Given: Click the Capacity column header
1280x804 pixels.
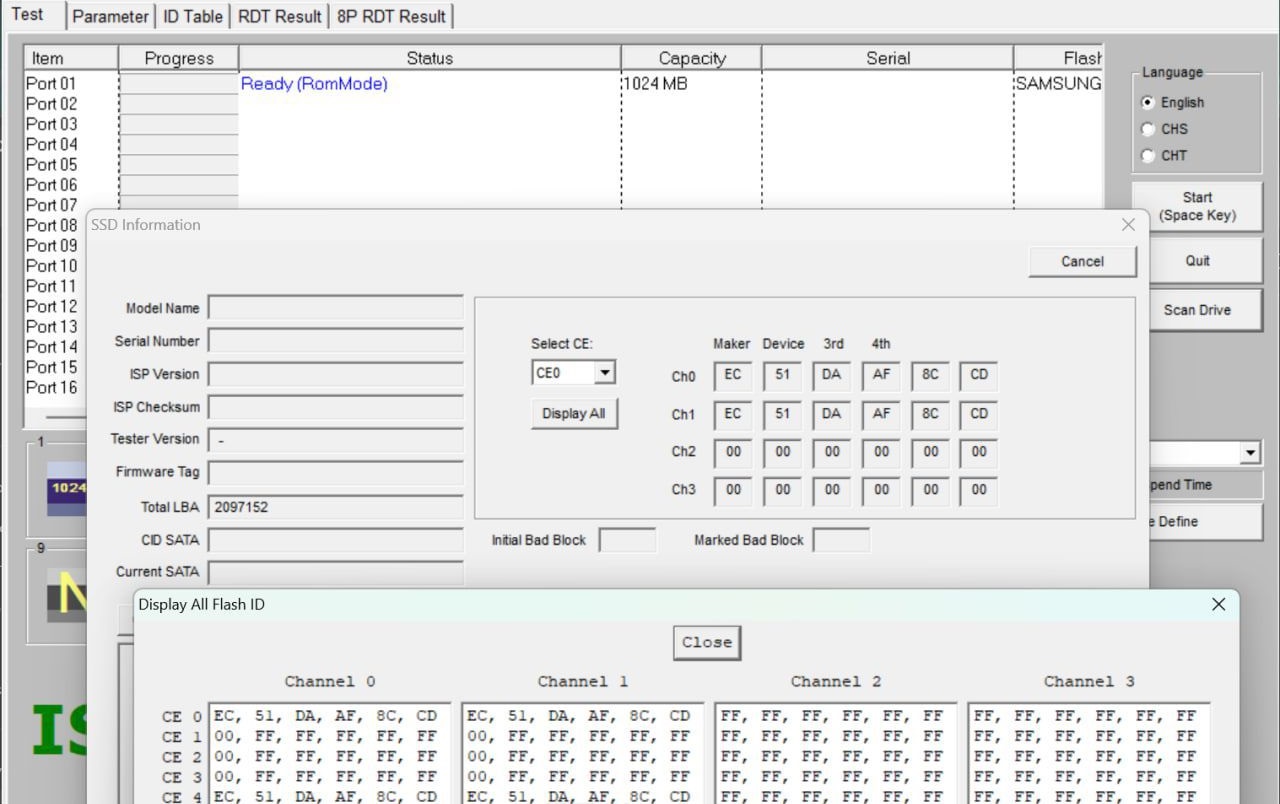Looking at the screenshot, I should pos(691,58).
